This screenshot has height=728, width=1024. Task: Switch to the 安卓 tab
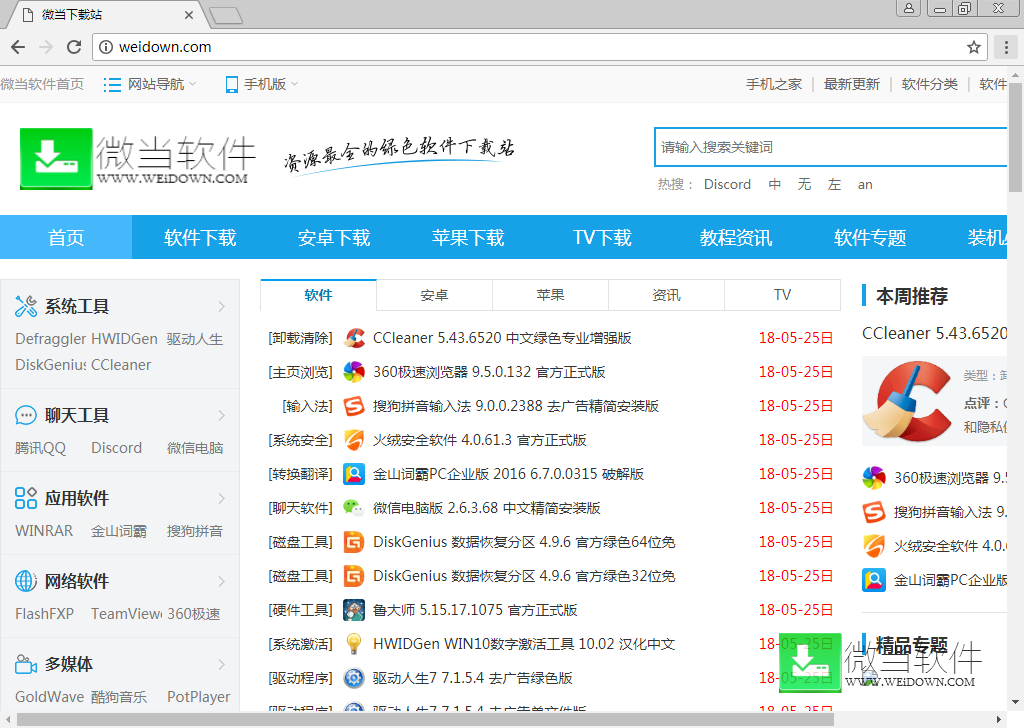[434, 295]
